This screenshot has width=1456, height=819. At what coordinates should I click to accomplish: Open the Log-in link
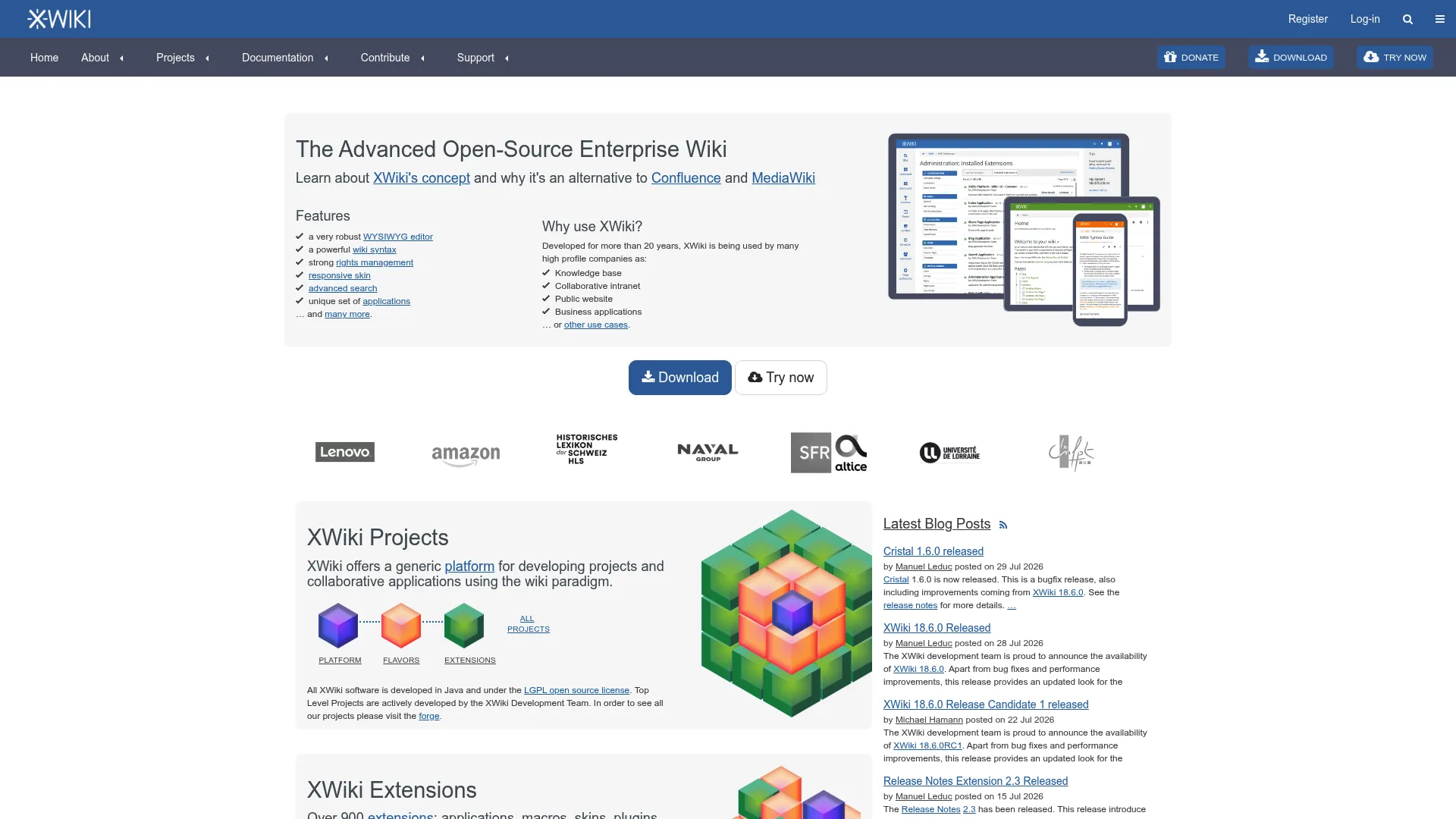click(x=1365, y=19)
